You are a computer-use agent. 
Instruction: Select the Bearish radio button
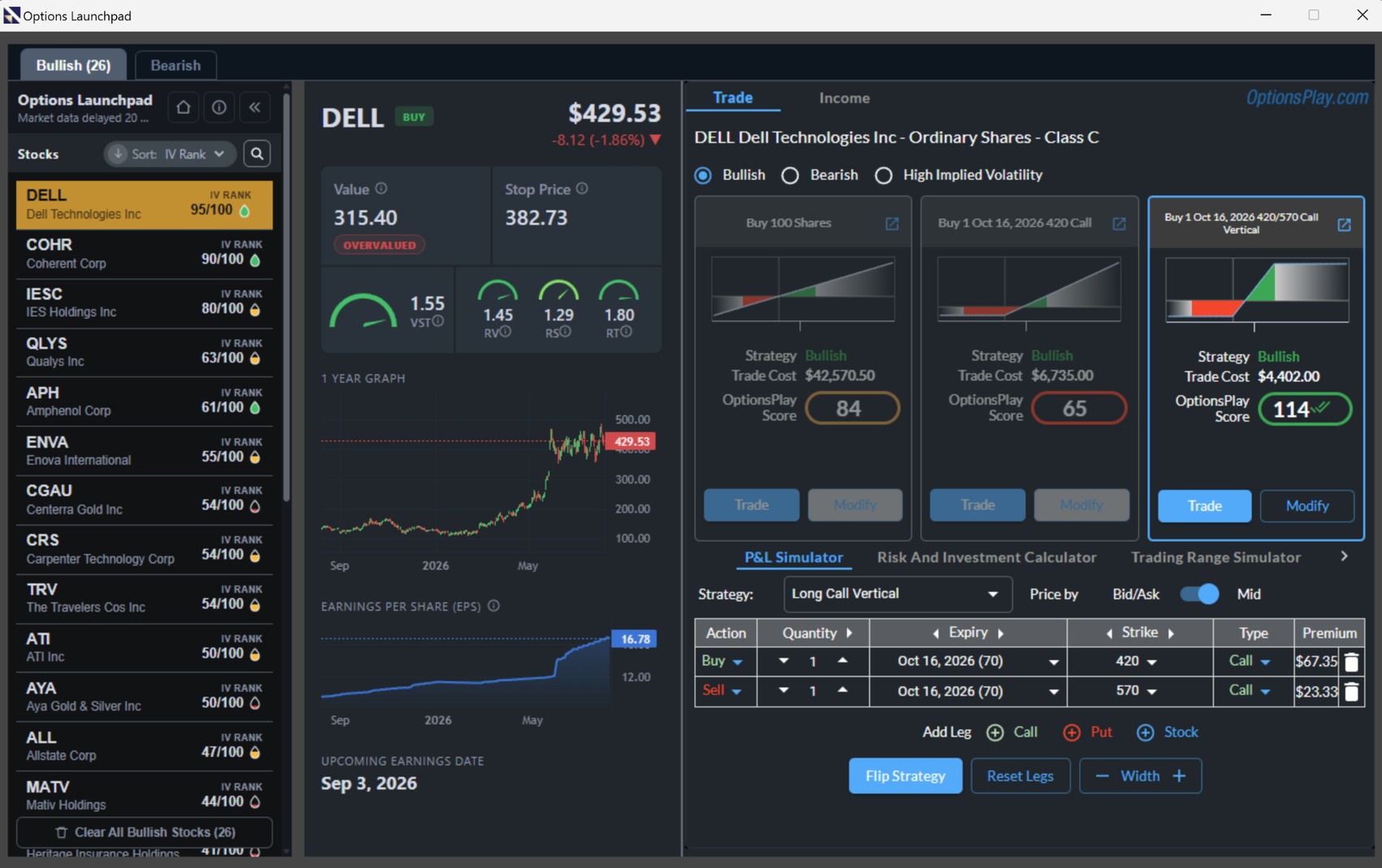tap(790, 176)
